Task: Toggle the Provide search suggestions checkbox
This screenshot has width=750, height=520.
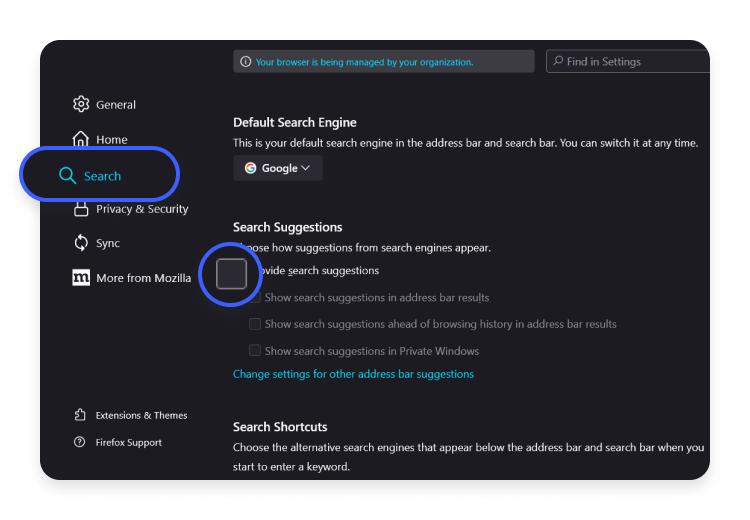Action: (232, 274)
